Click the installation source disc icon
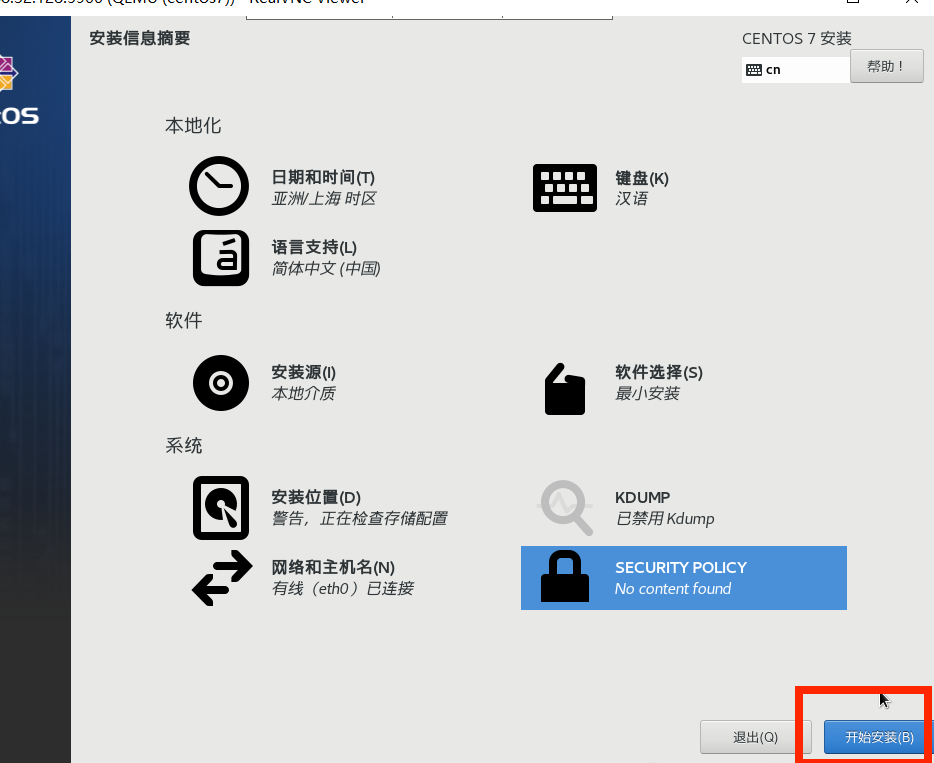934x763 pixels. 220,383
